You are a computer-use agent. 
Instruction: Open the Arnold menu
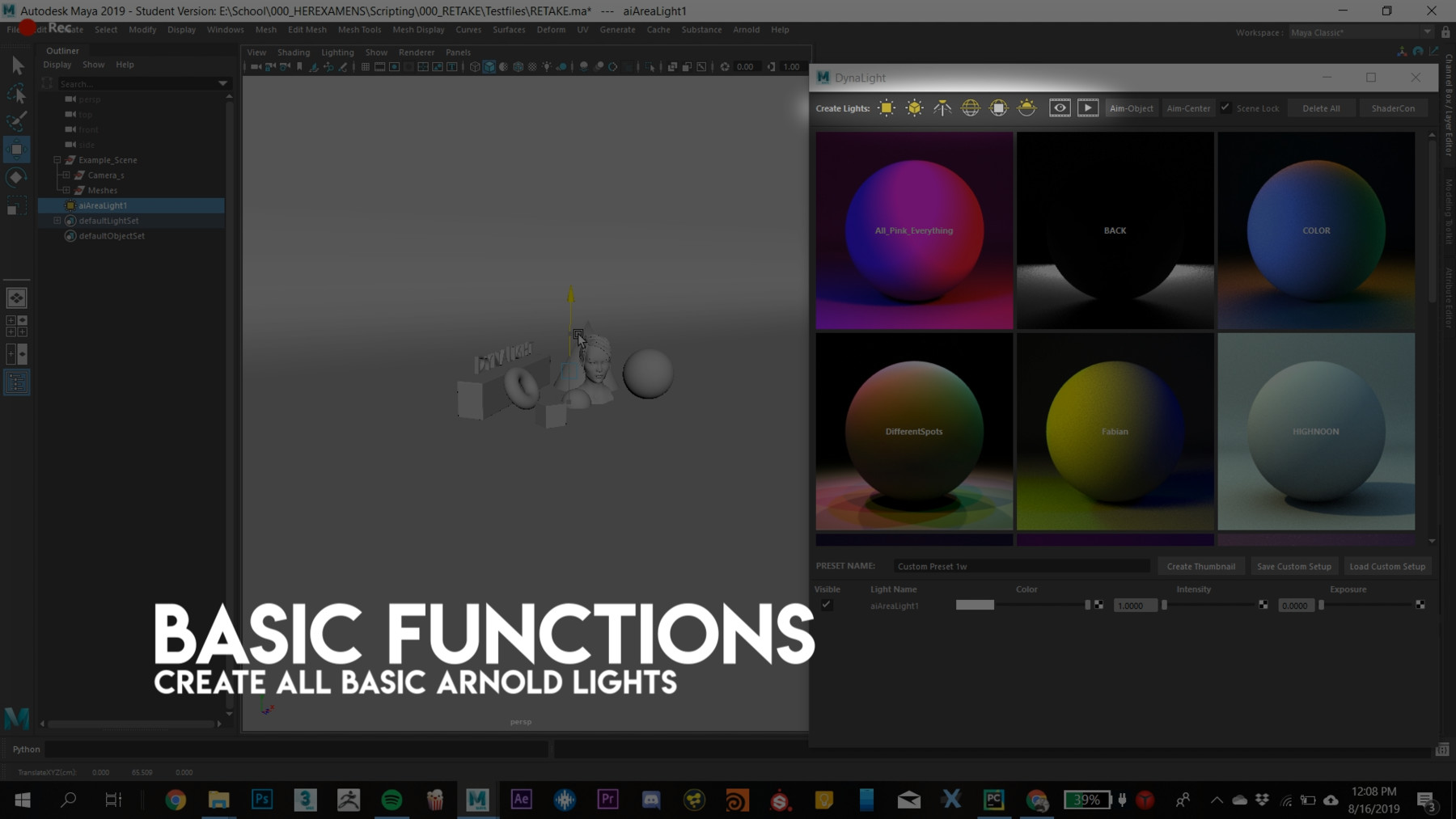tap(746, 29)
